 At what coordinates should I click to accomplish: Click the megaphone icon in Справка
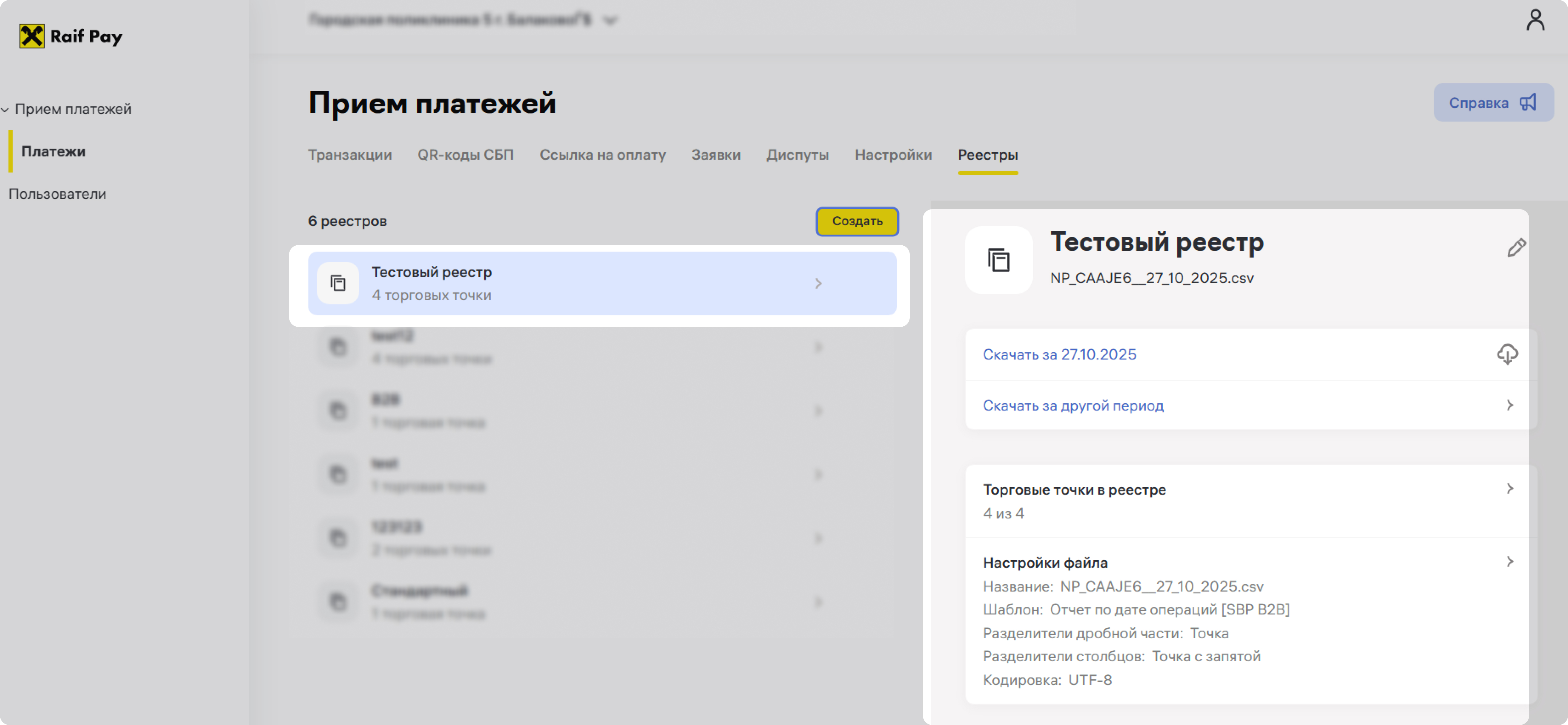(1528, 102)
